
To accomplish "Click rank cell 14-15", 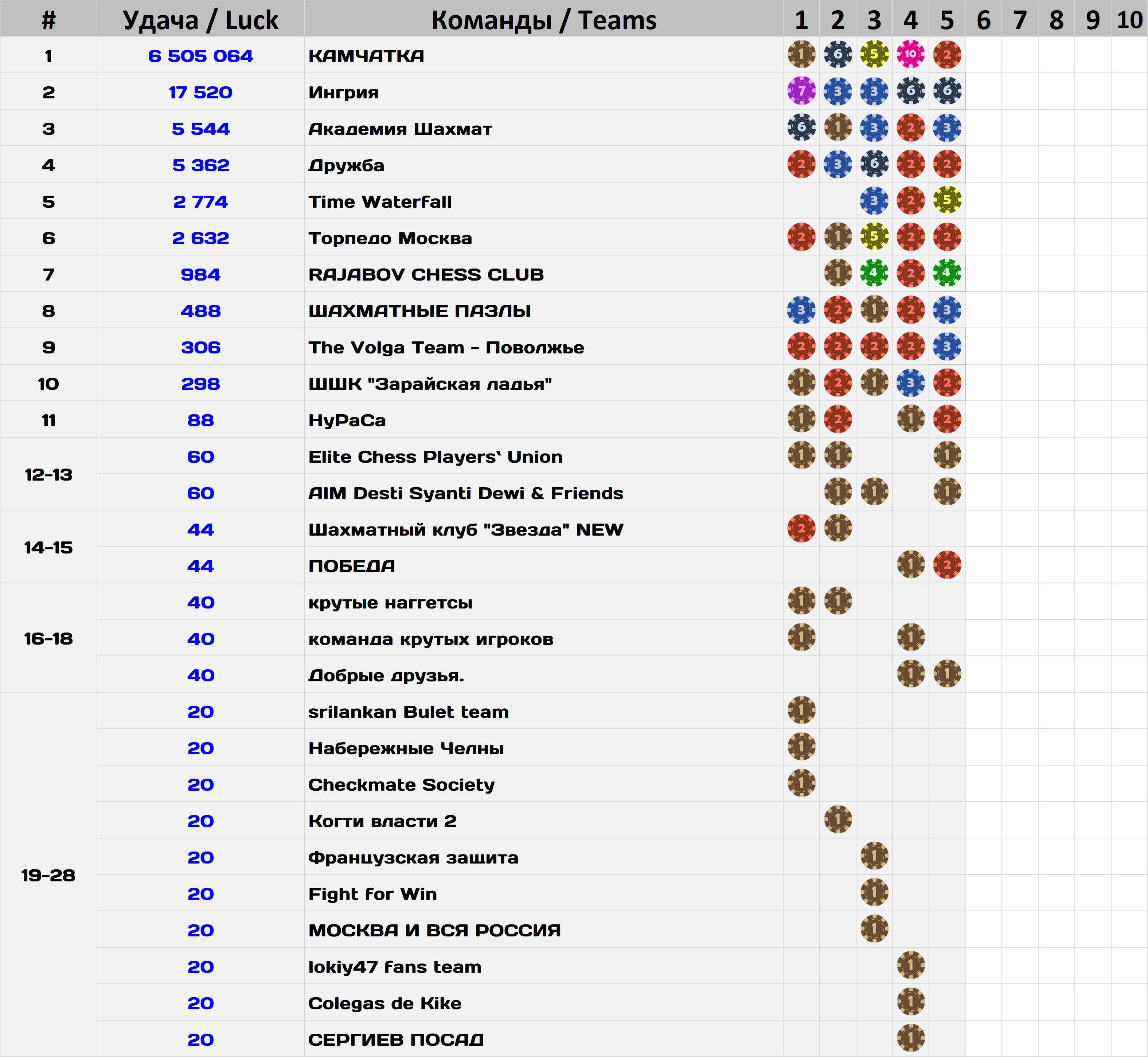I will (48, 547).
